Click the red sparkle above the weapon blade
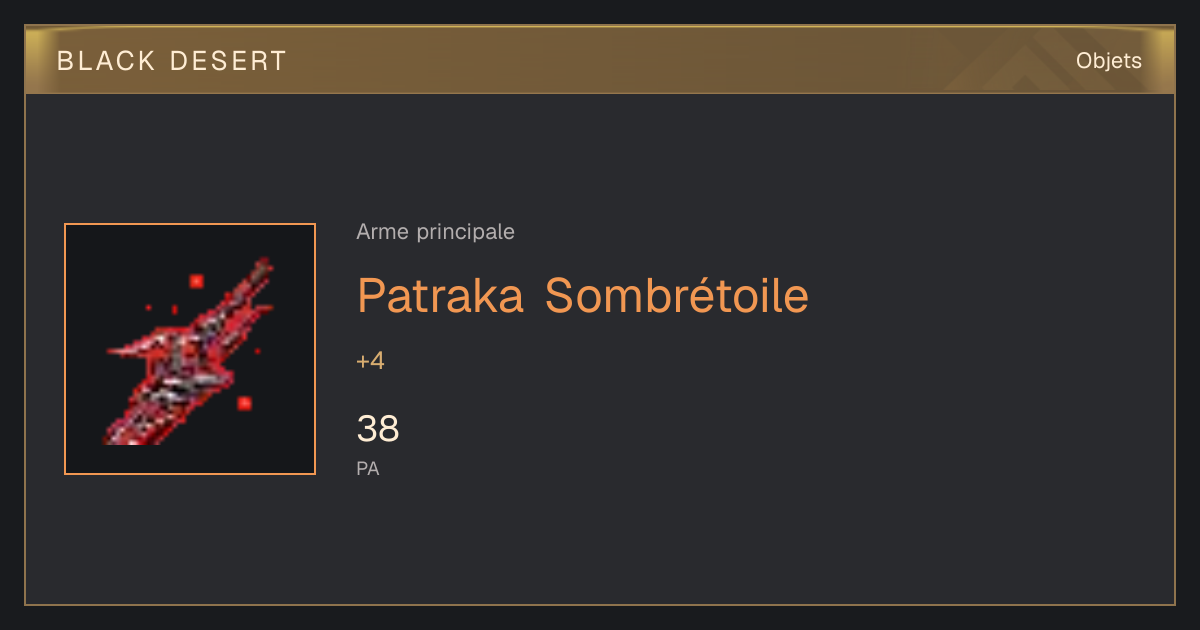Image resolution: width=1200 pixels, height=630 pixels. coord(196,282)
